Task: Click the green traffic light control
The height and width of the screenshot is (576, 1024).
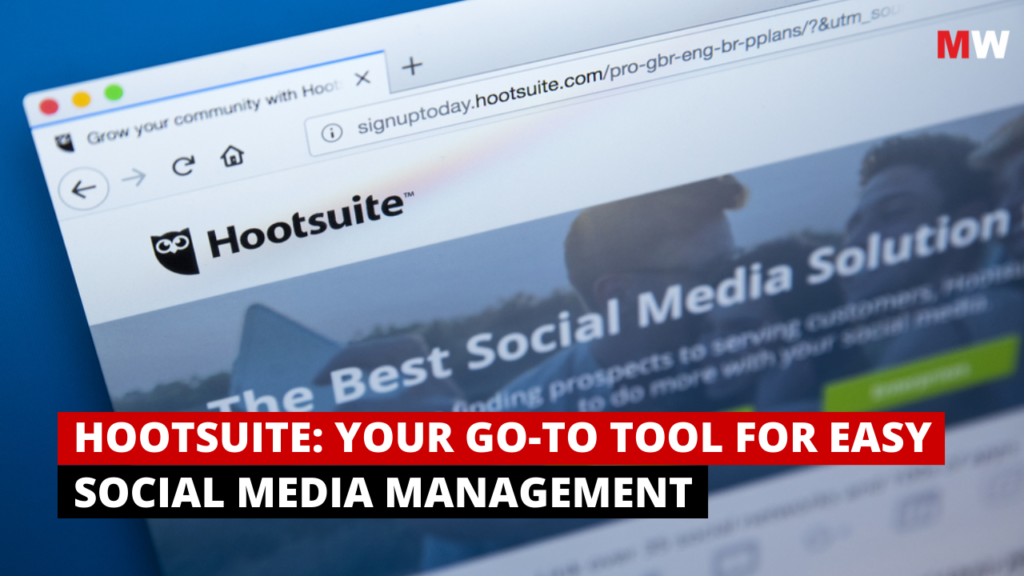Action: (x=112, y=92)
